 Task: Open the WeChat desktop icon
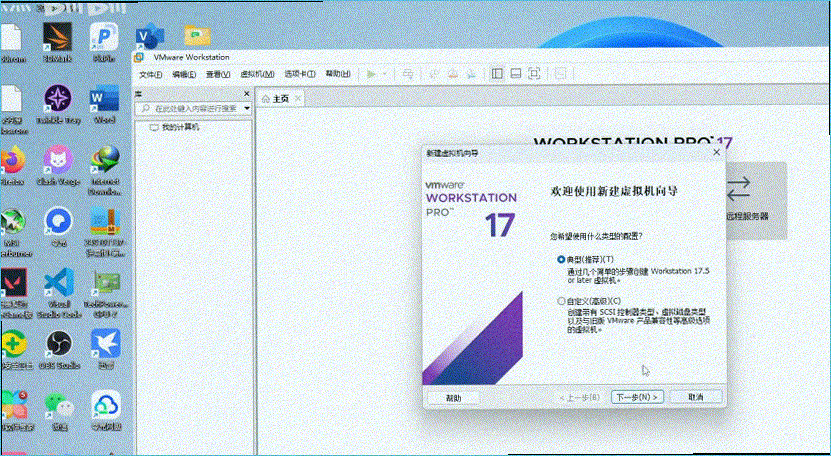59,411
